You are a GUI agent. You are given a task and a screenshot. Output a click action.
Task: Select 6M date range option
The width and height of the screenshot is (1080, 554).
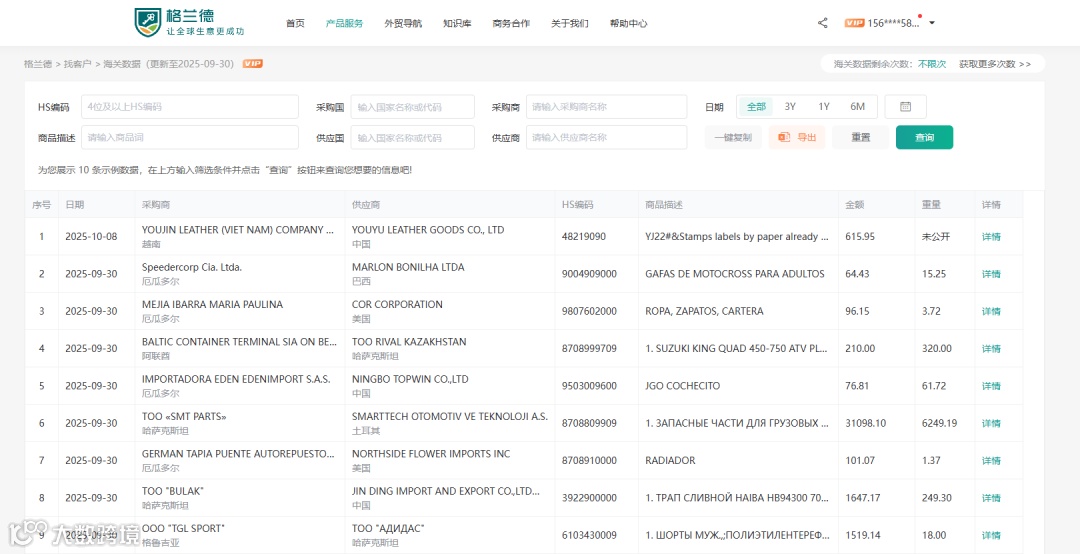pyautogui.click(x=858, y=107)
